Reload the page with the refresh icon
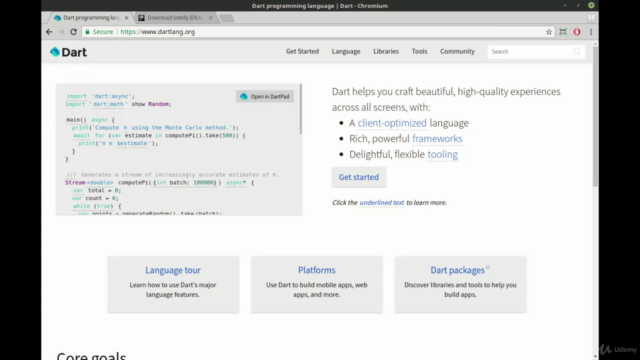The height and width of the screenshot is (360, 640). (73, 32)
